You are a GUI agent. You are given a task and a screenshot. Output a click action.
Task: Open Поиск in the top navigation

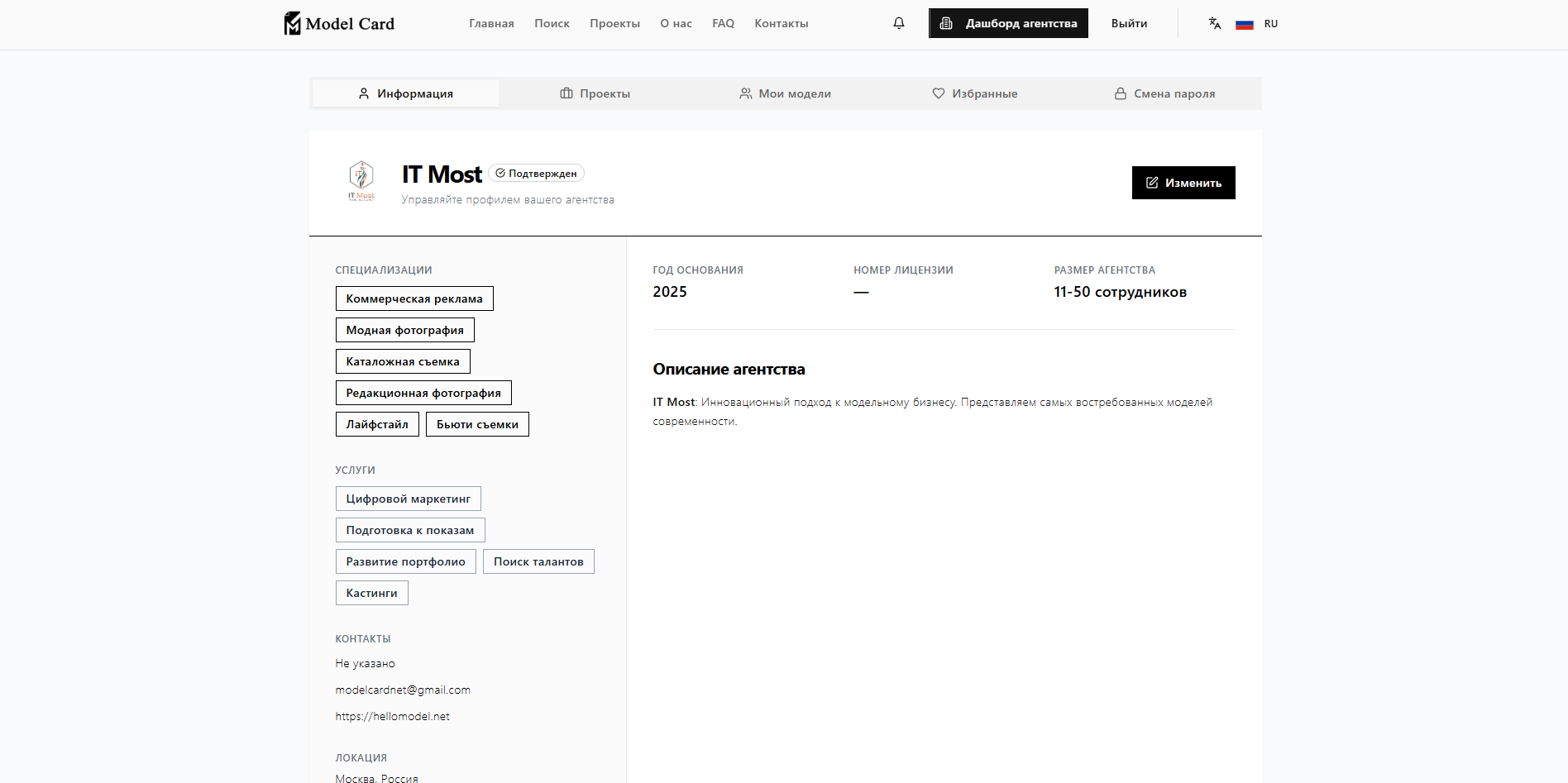pyautogui.click(x=552, y=23)
